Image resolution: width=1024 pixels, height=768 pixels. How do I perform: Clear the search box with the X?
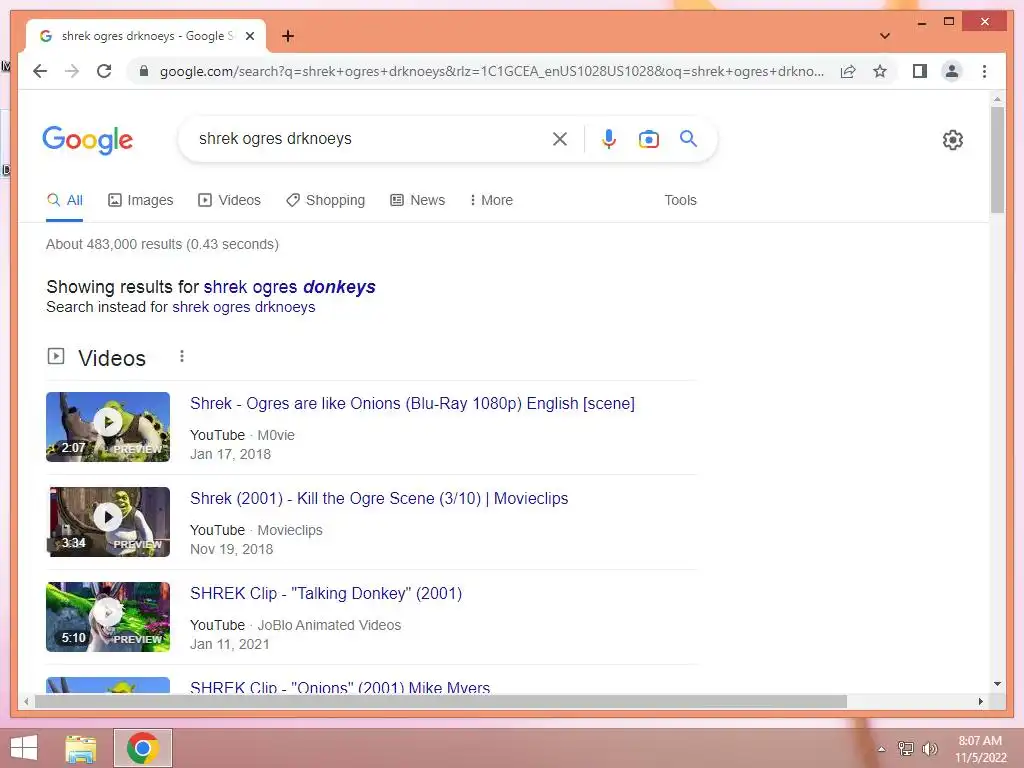[560, 139]
